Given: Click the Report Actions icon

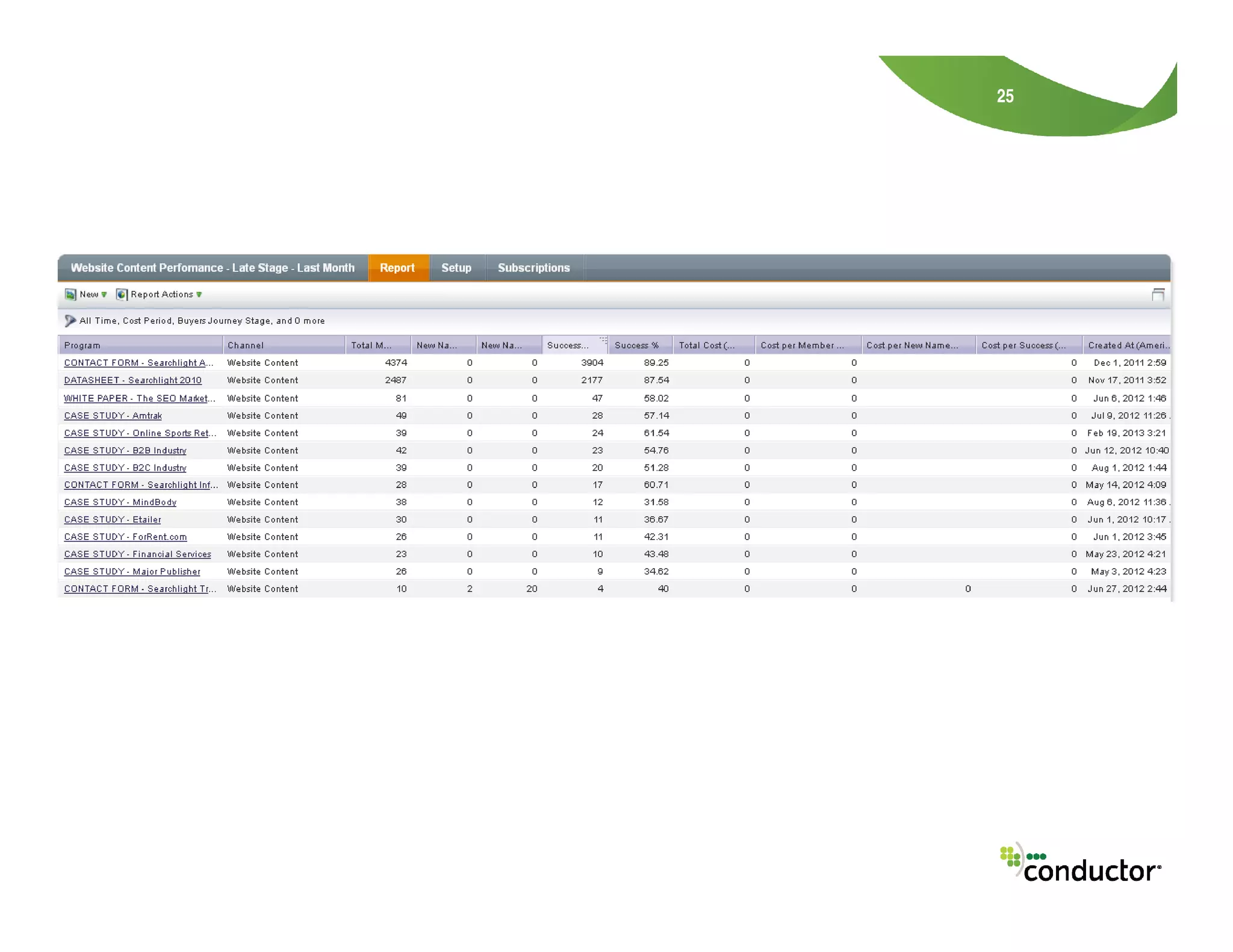Looking at the screenshot, I should pyautogui.click(x=122, y=294).
